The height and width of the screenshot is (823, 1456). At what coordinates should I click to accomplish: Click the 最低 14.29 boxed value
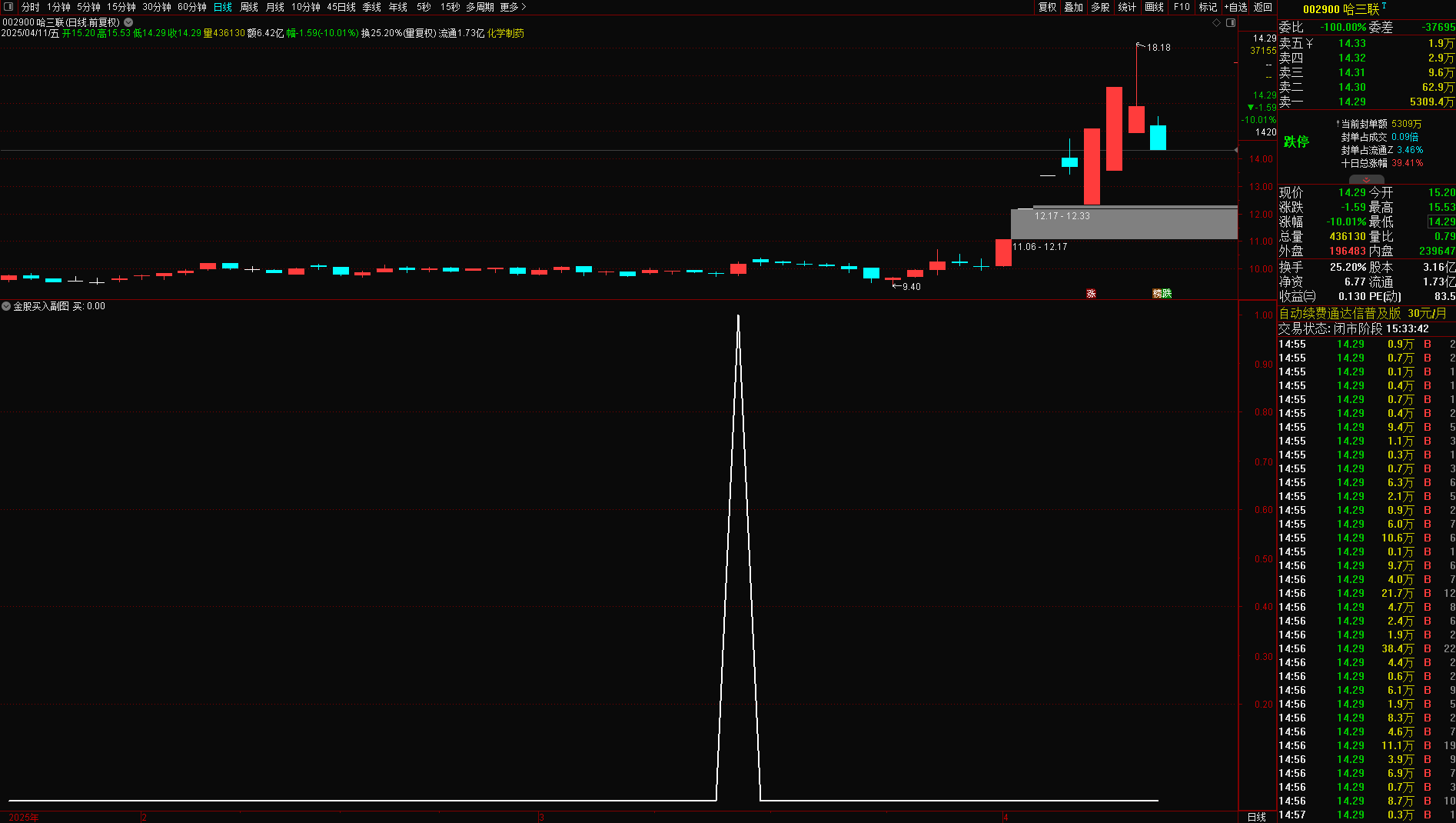1441,222
